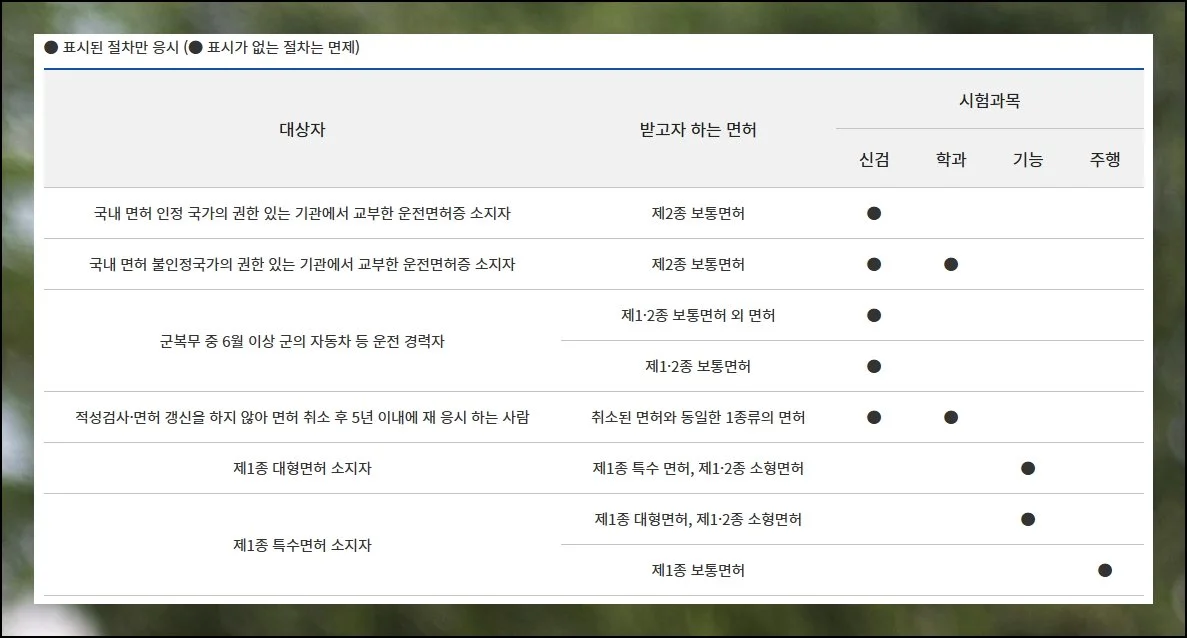Select the 받고자 하는 면허 column header
1187x638 pixels.
(x=698, y=130)
